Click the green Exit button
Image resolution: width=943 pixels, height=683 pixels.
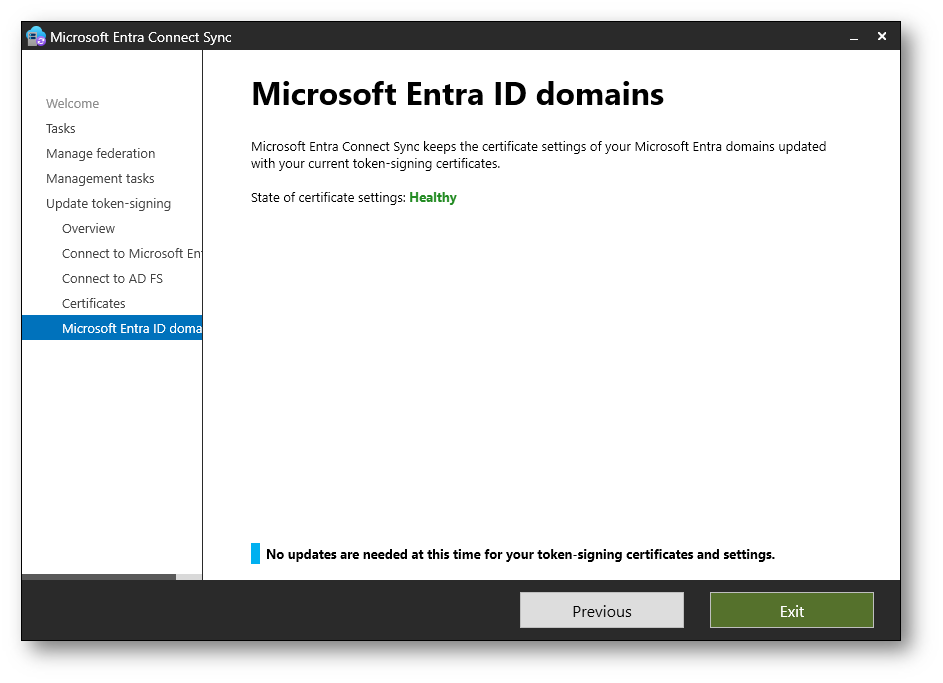[791, 611]
